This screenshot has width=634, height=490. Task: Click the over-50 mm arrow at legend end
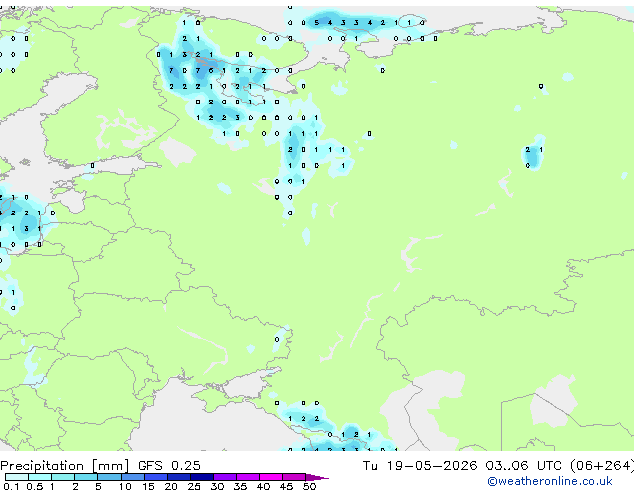pos(317,477)
